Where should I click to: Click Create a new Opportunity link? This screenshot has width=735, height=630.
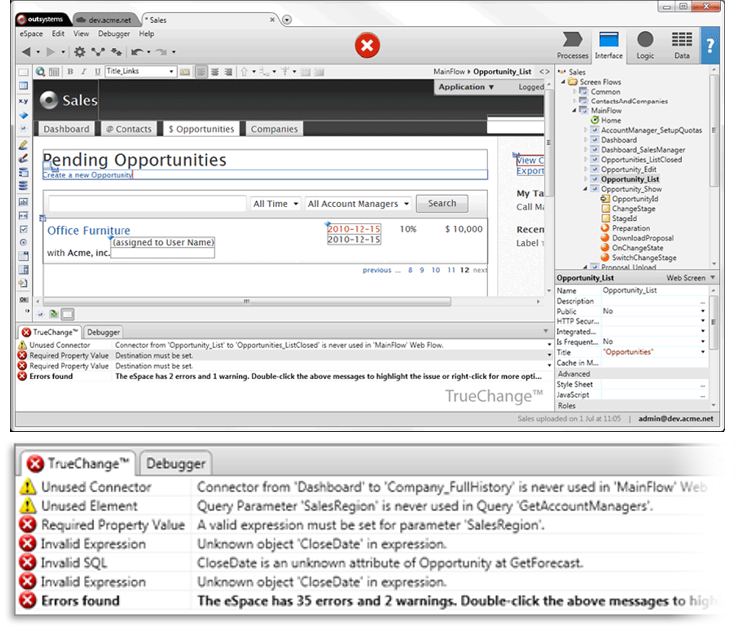[x=87, y=175]
